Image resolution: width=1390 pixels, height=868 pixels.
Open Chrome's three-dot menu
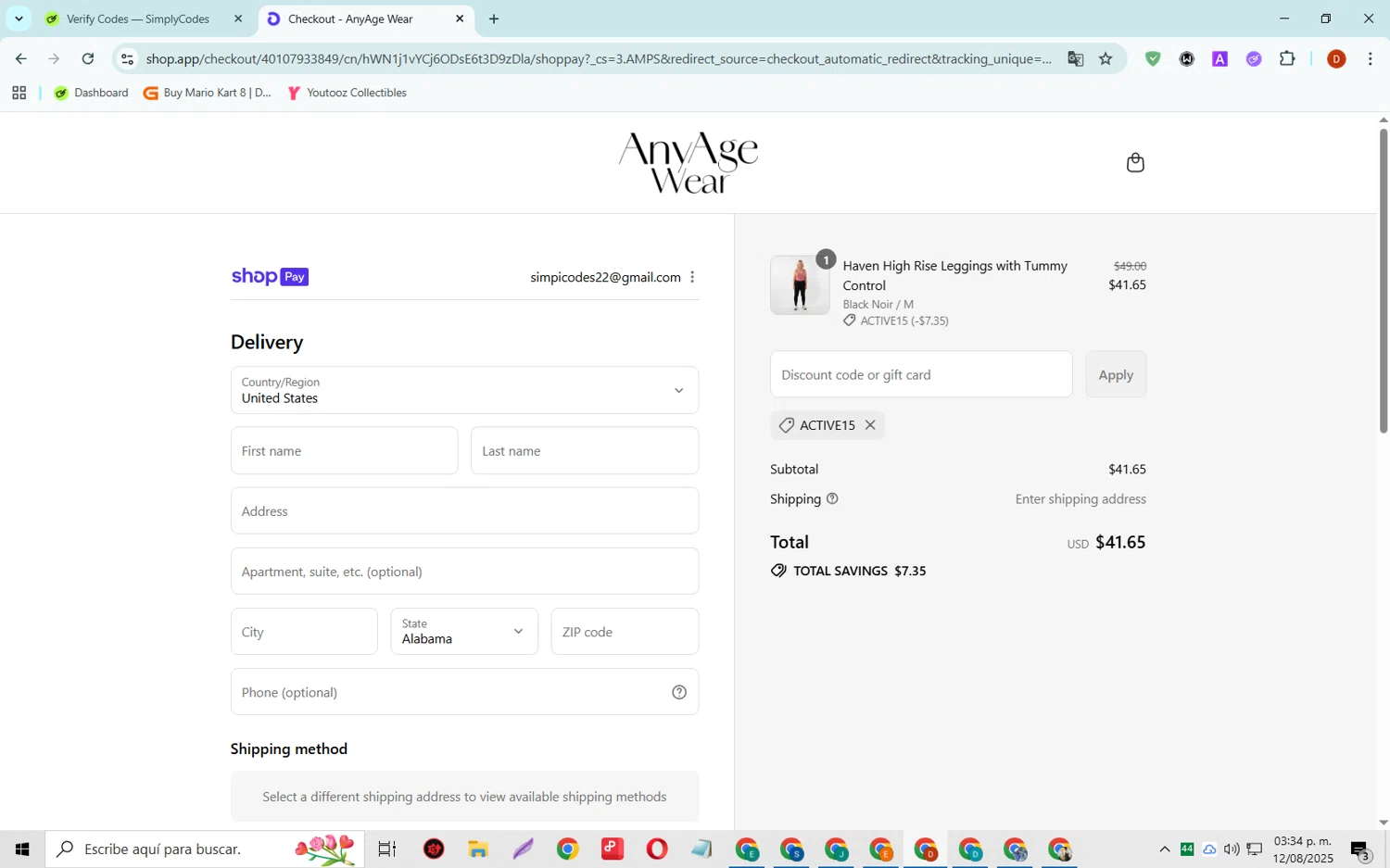click(1370, 59)
